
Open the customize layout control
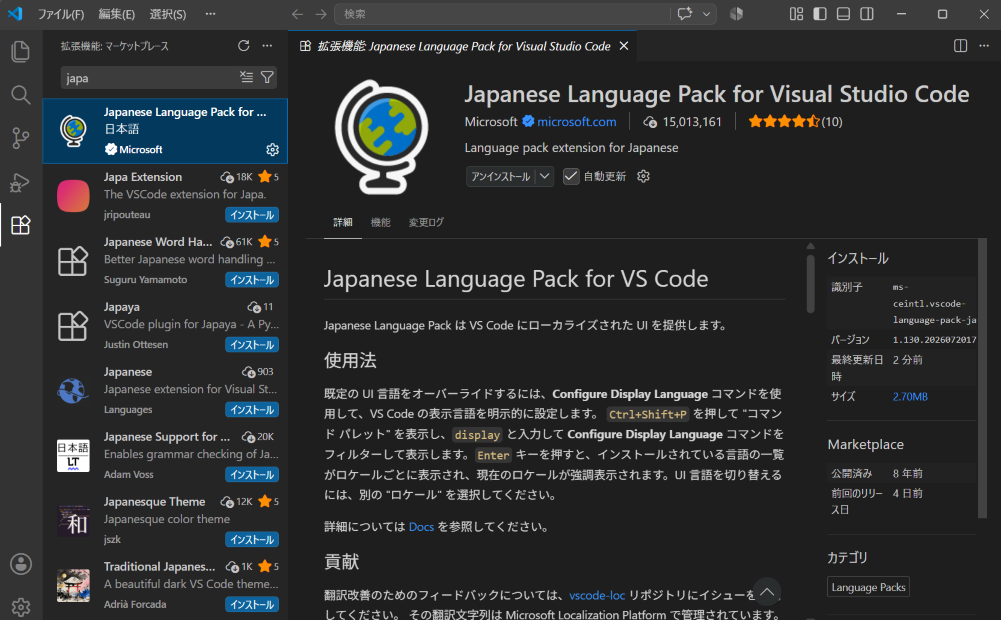796,13
